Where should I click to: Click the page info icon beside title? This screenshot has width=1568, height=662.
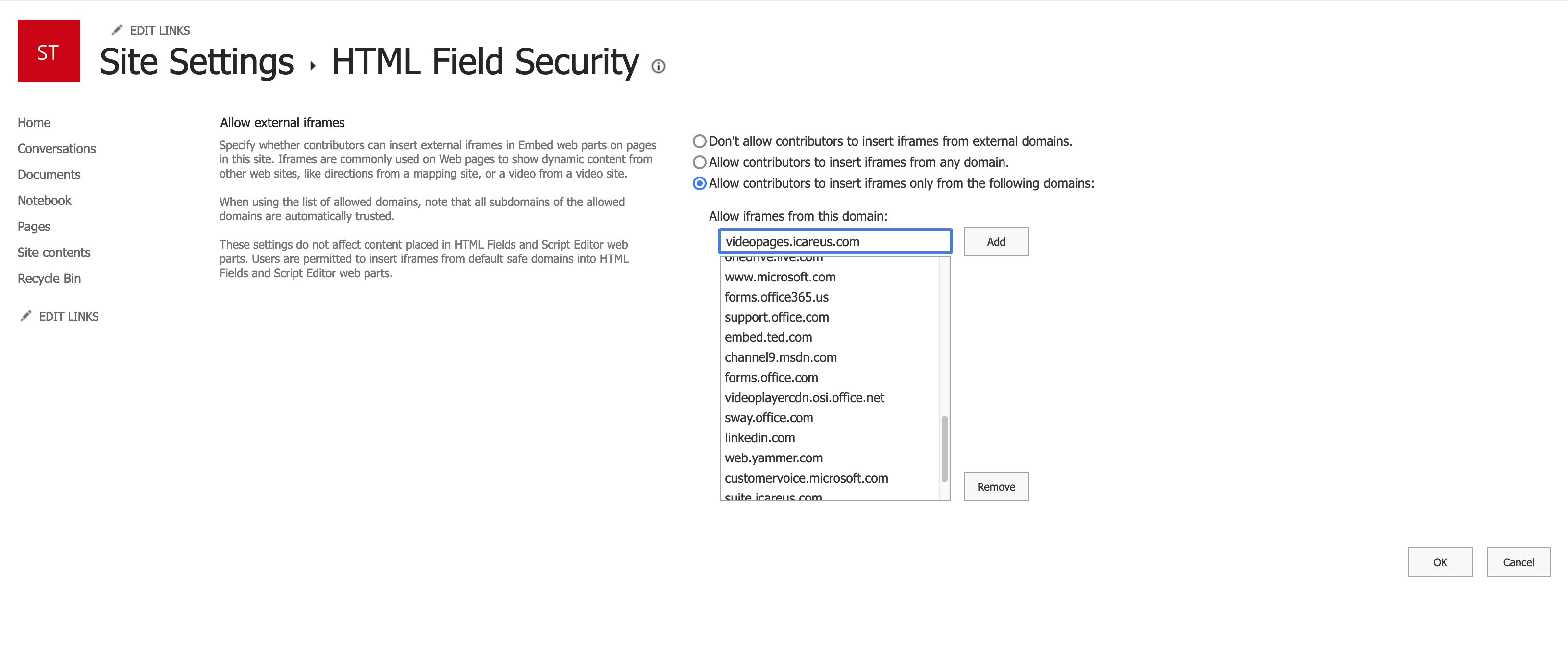click(x=658, y=66)
